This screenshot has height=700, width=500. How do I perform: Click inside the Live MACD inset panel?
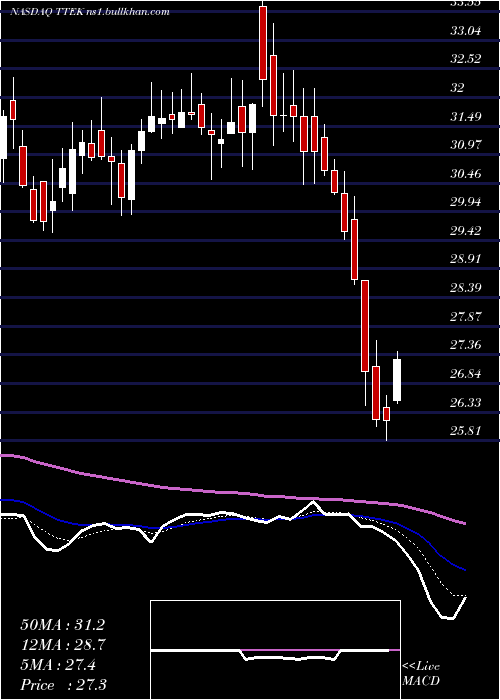point(275,650)
